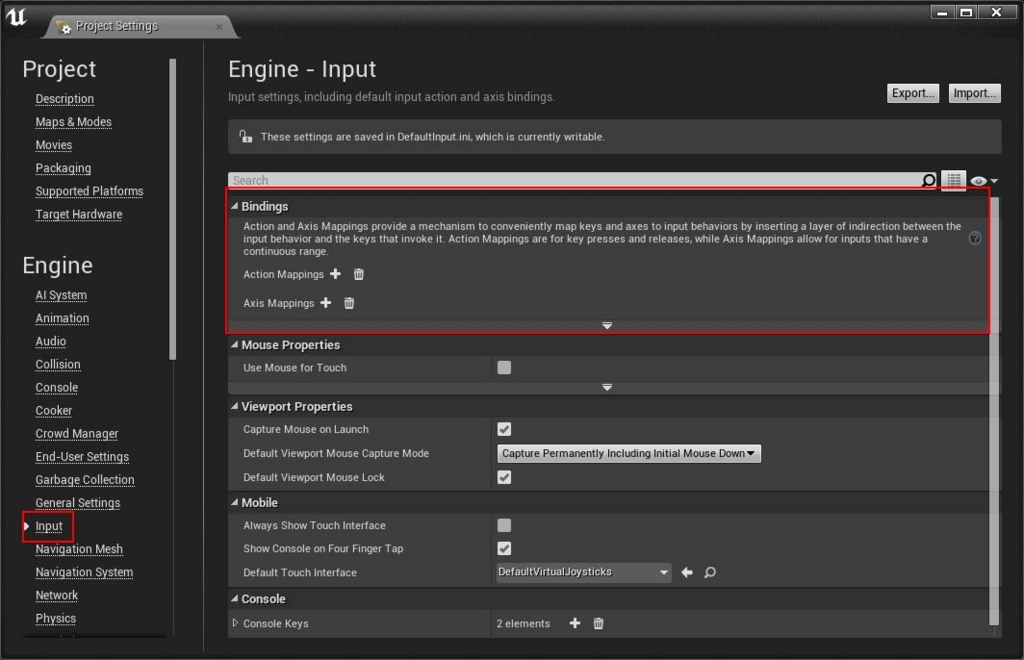Open the view options eye icon

[983, 181]
